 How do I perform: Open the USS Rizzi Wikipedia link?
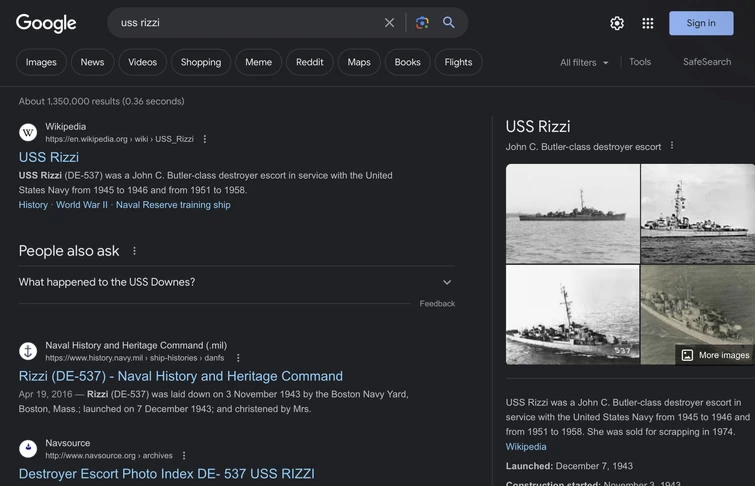49,157
